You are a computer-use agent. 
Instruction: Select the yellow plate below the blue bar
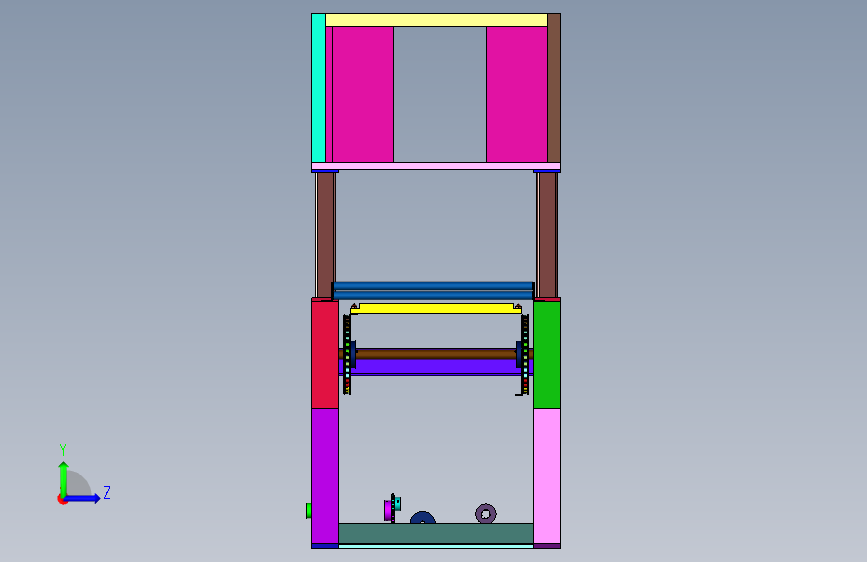(436, 309)
